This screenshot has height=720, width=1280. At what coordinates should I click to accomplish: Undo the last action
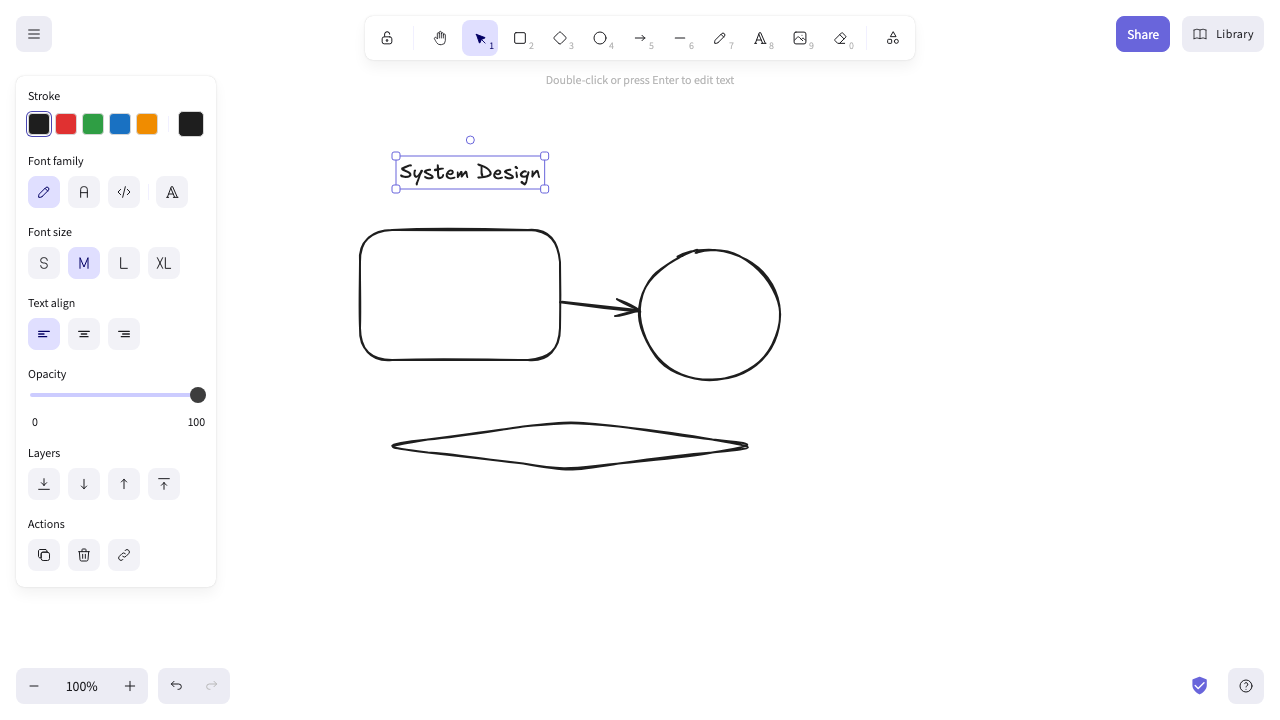176,686
